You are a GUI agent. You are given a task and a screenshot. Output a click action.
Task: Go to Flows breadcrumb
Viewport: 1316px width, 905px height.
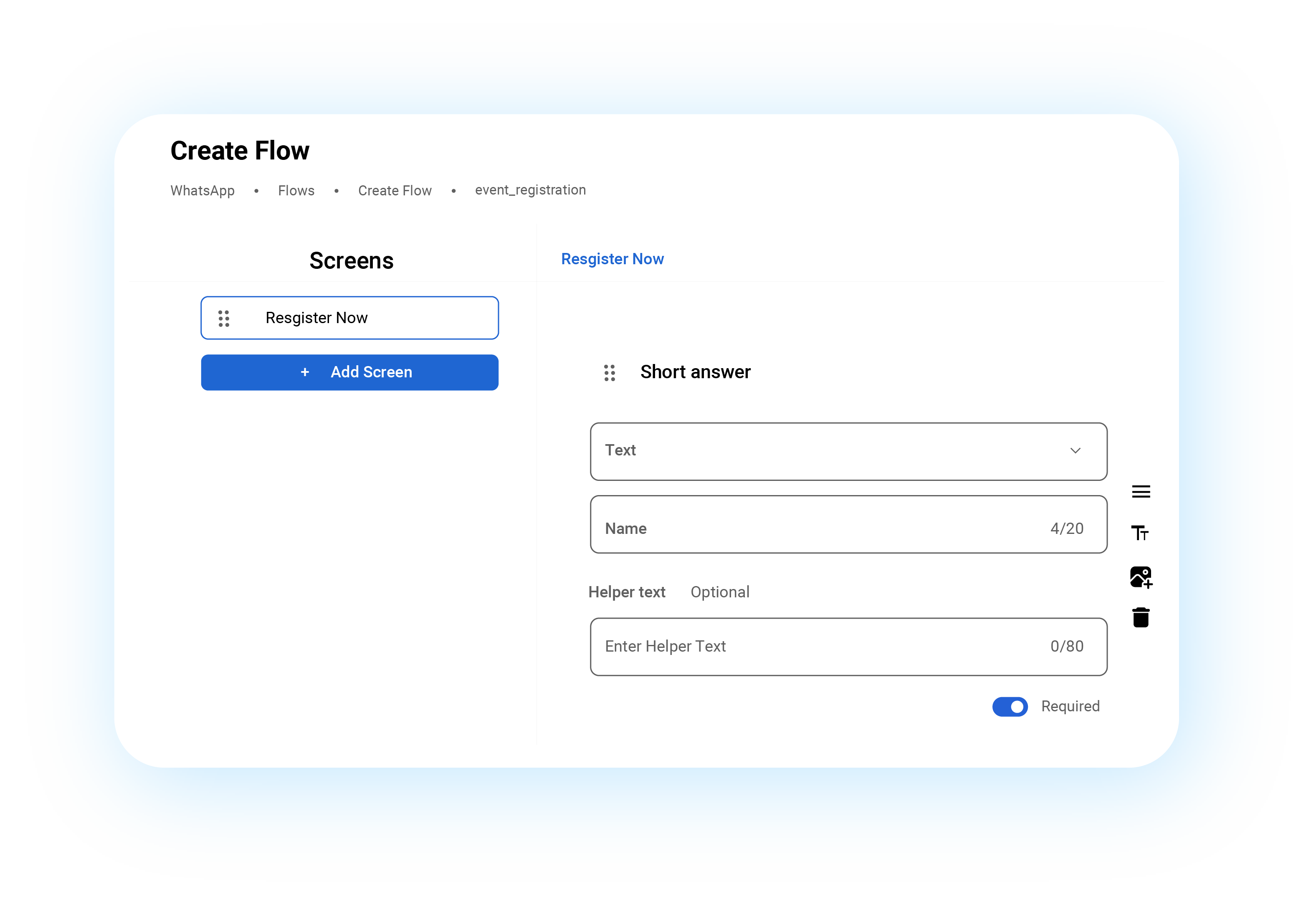coord(296,190)
